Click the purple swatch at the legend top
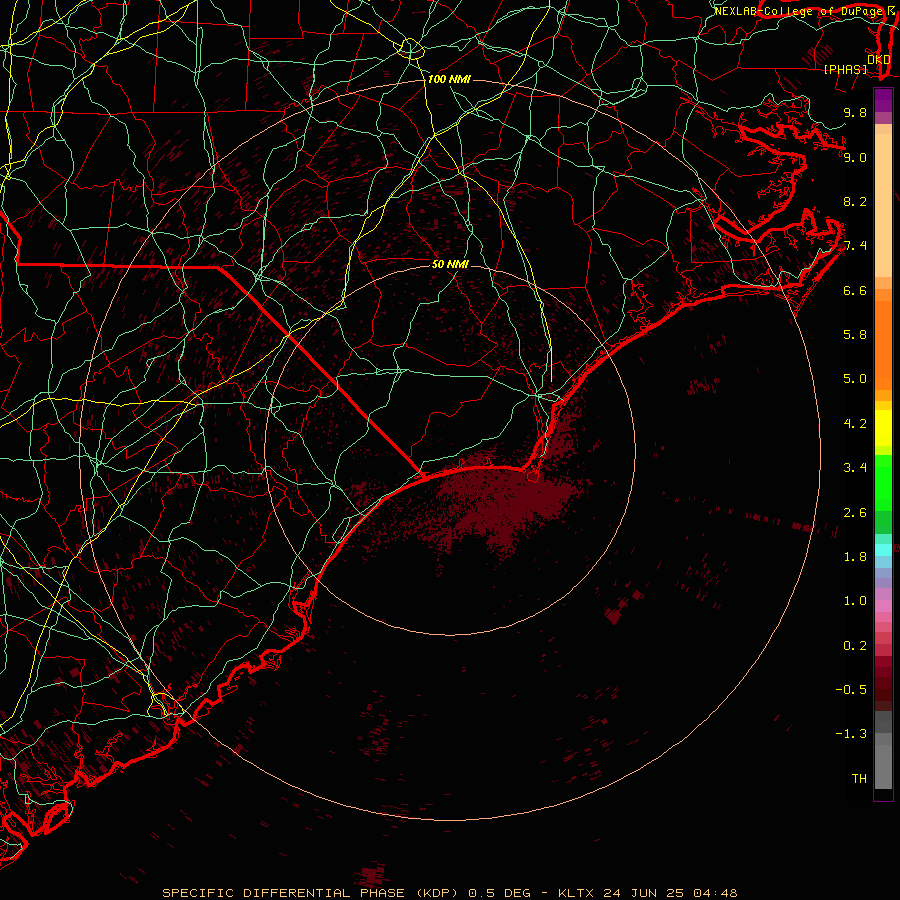Image resolution: width=900 pixels, height=900 pixels. tap(883, 100)
